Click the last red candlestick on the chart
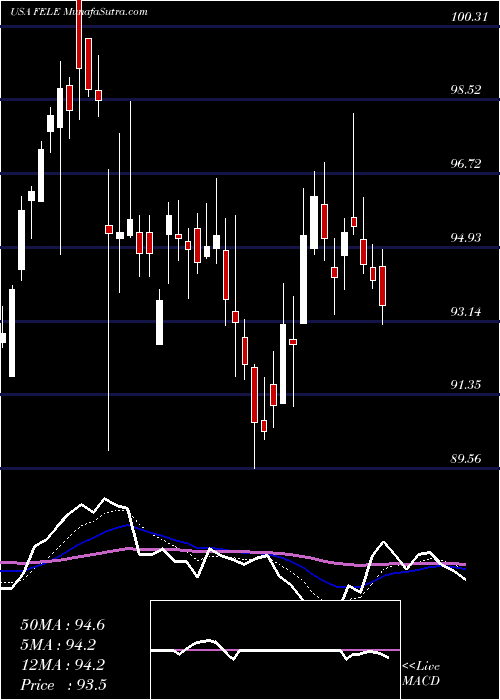500x700 pixels. point(383,286)
